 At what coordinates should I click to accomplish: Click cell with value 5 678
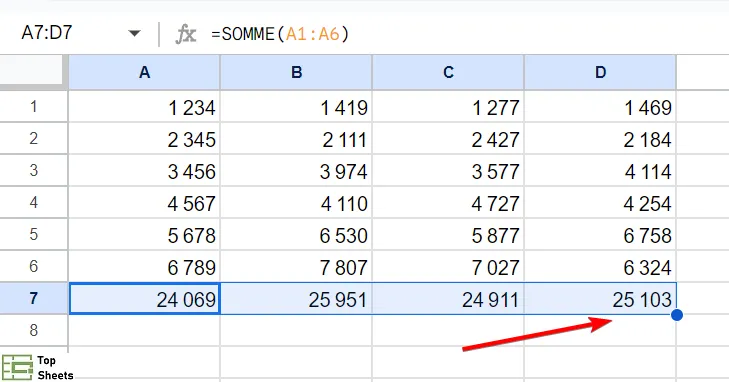pos(145,235)
